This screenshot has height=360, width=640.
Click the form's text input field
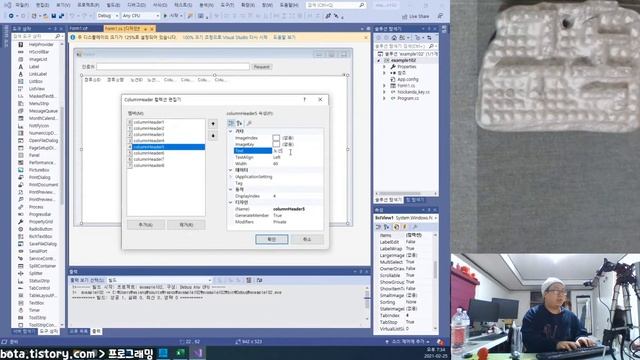[173, 67]
